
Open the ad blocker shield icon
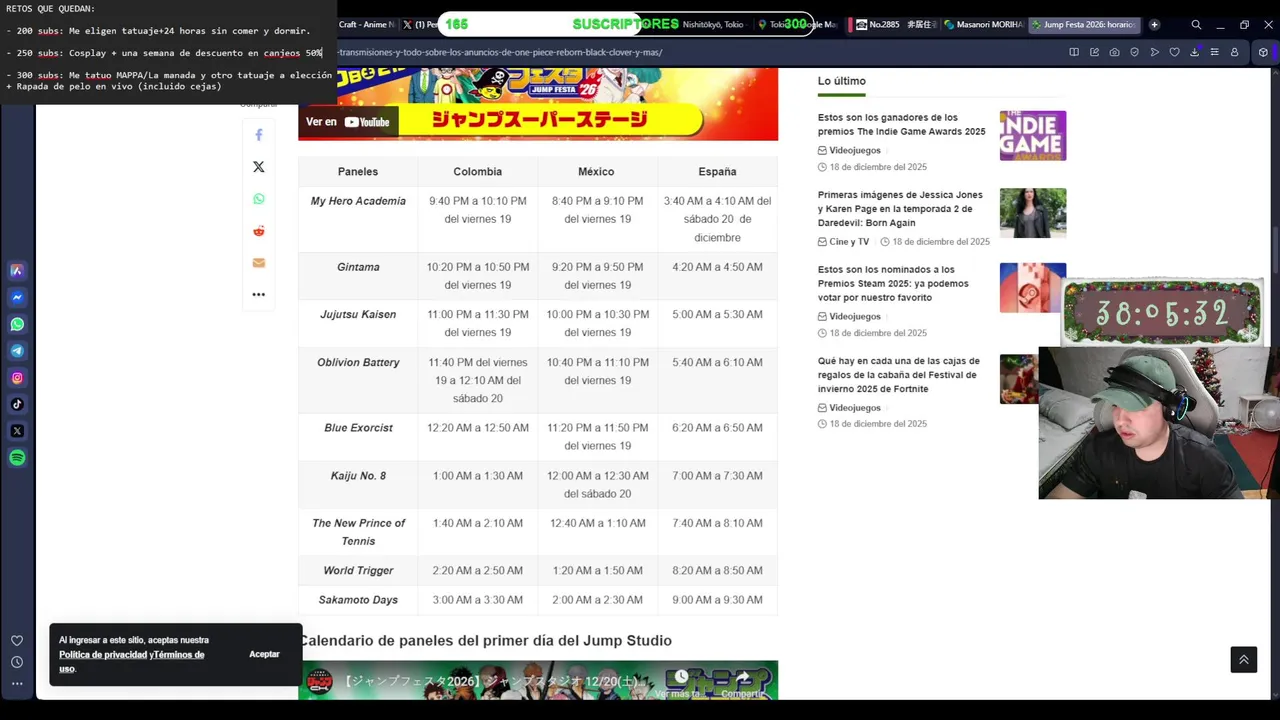[x=1134, y=52]
